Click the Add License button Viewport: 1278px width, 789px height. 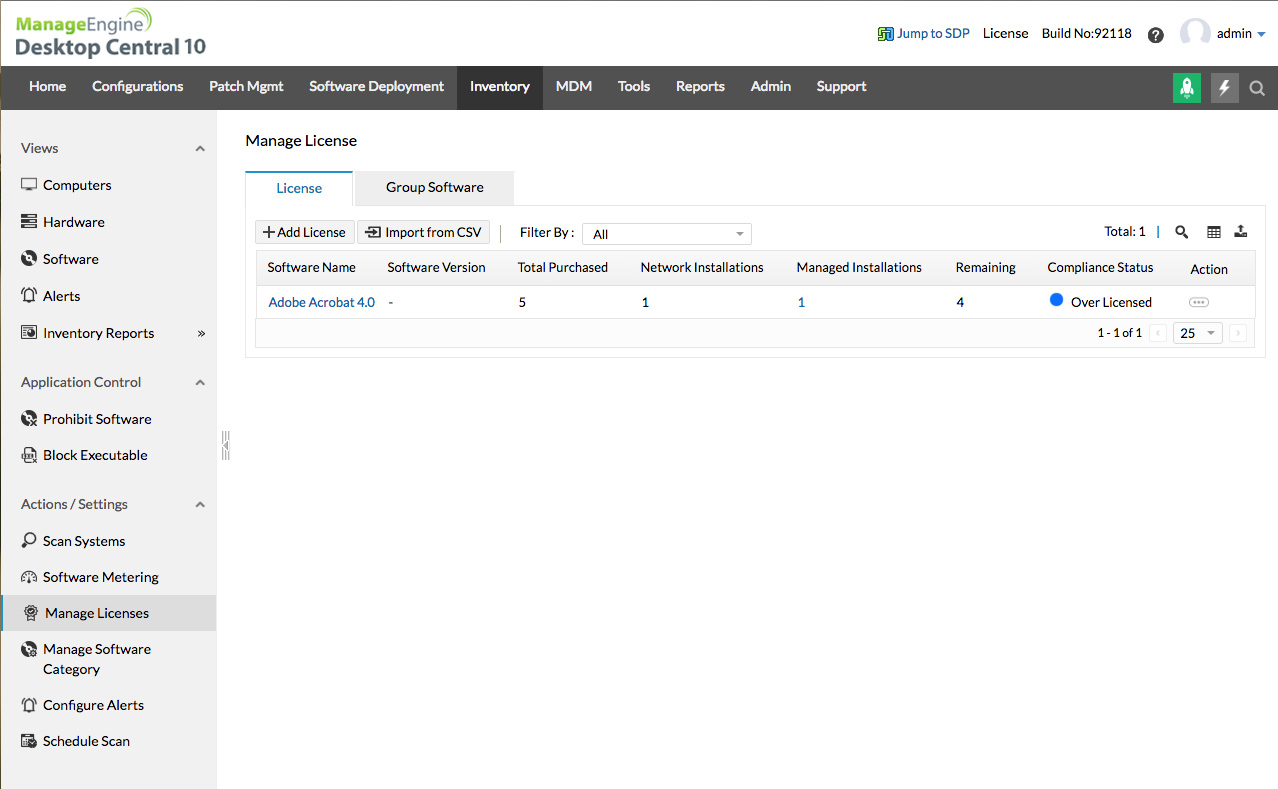click(x=305, y=232)
